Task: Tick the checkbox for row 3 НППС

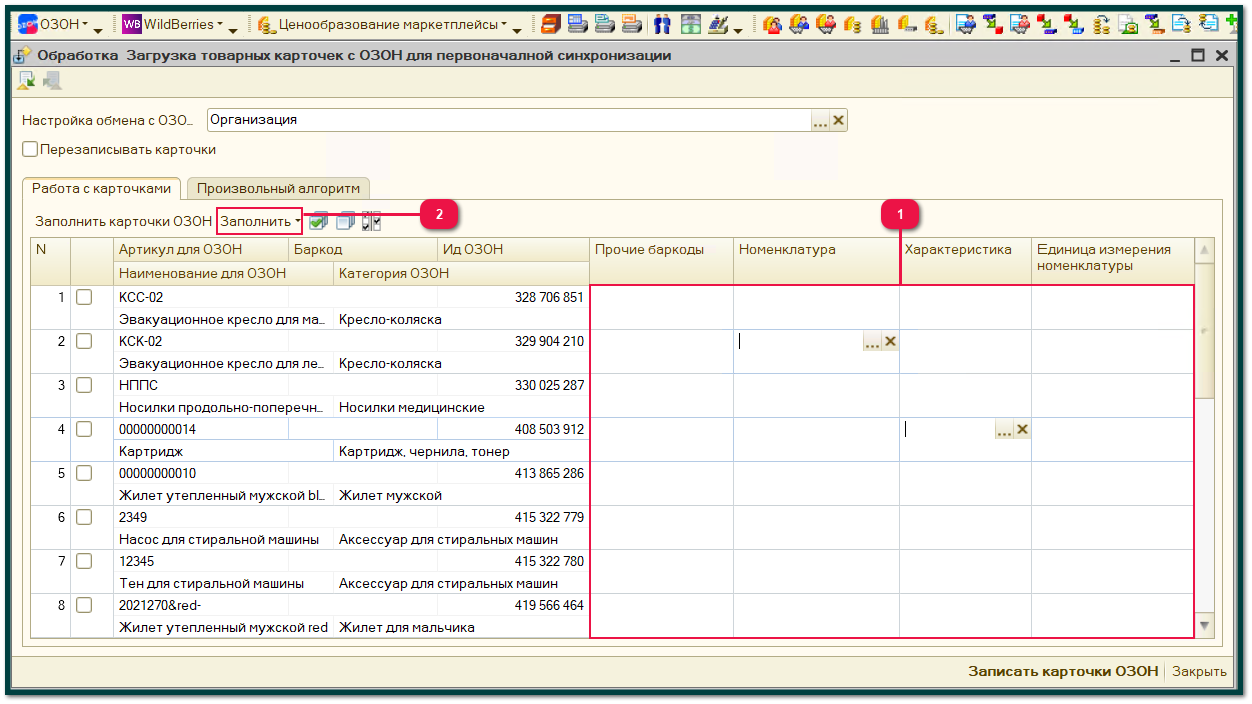Action: pyautogui.click(x=84, y=385)
